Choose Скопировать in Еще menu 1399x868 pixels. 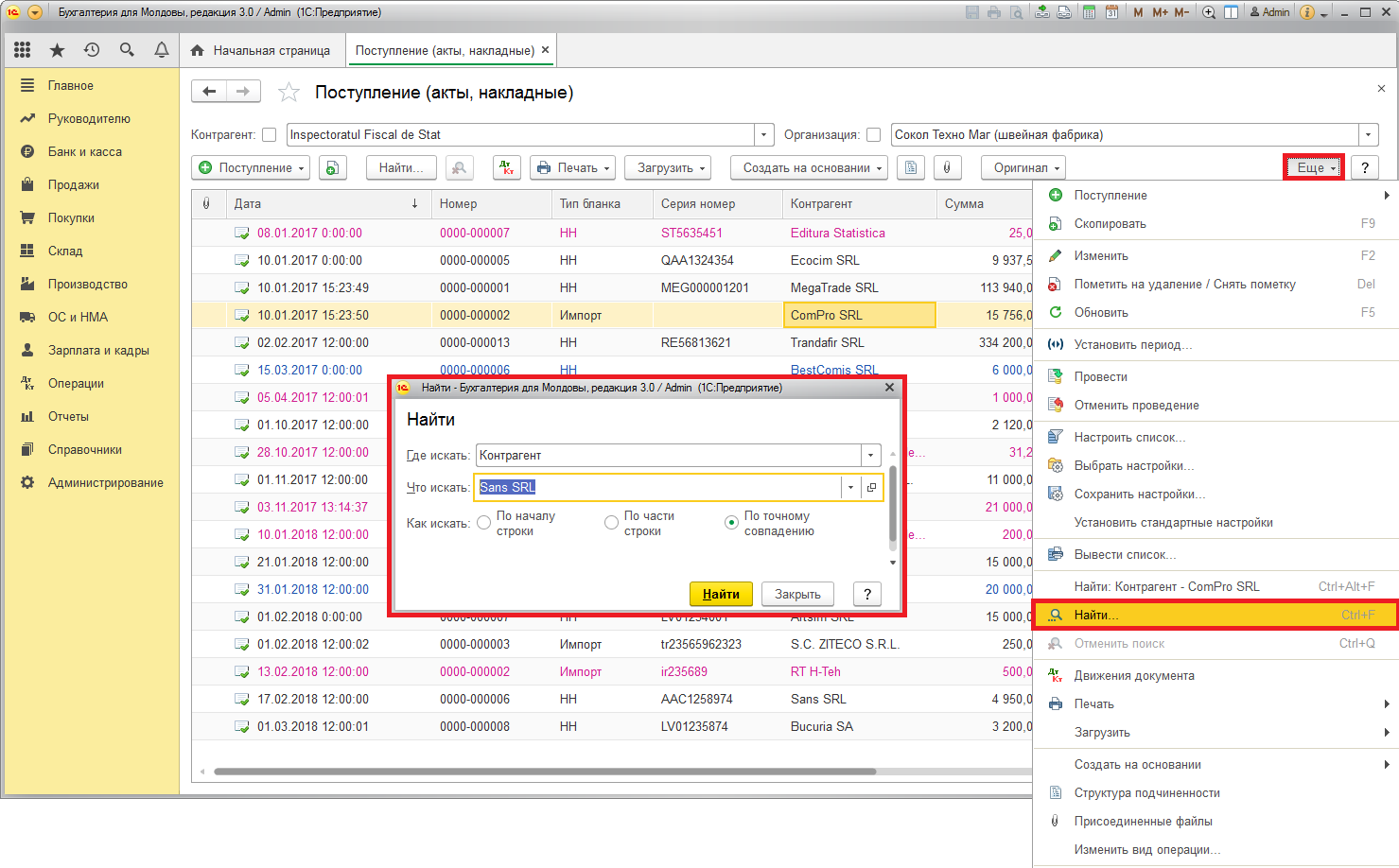[1215, 223]
